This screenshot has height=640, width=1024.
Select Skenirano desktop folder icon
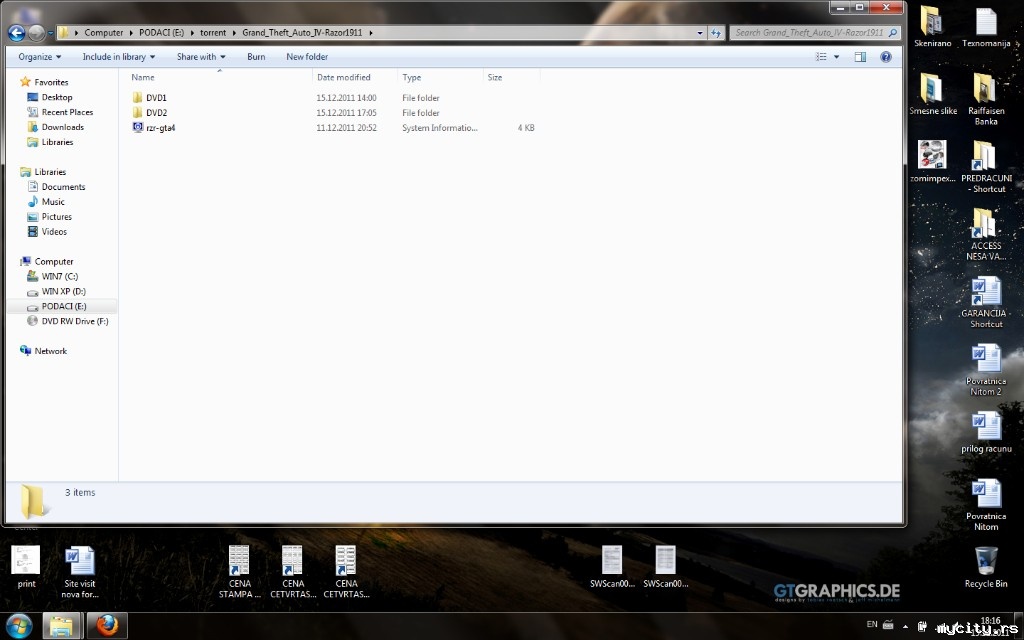tap(933, 27)
